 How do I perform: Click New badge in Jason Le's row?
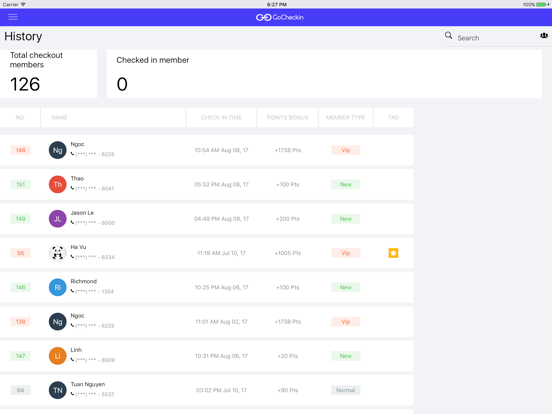345,219
